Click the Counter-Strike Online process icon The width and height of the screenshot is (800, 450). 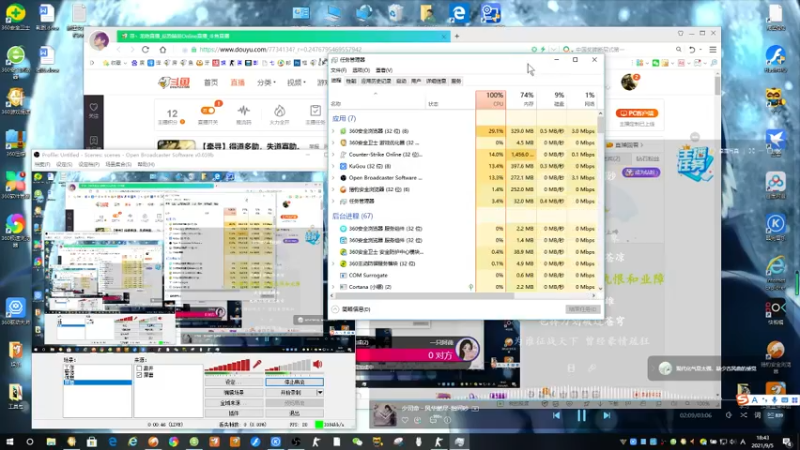343,155
